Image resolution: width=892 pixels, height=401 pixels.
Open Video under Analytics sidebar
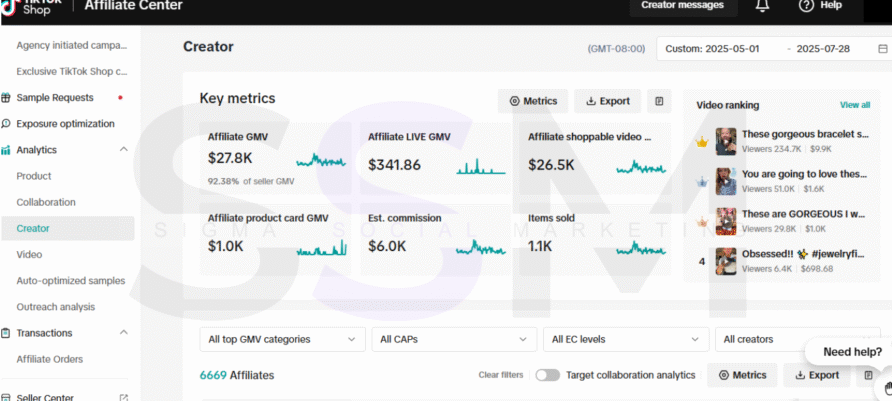point(29,255)
